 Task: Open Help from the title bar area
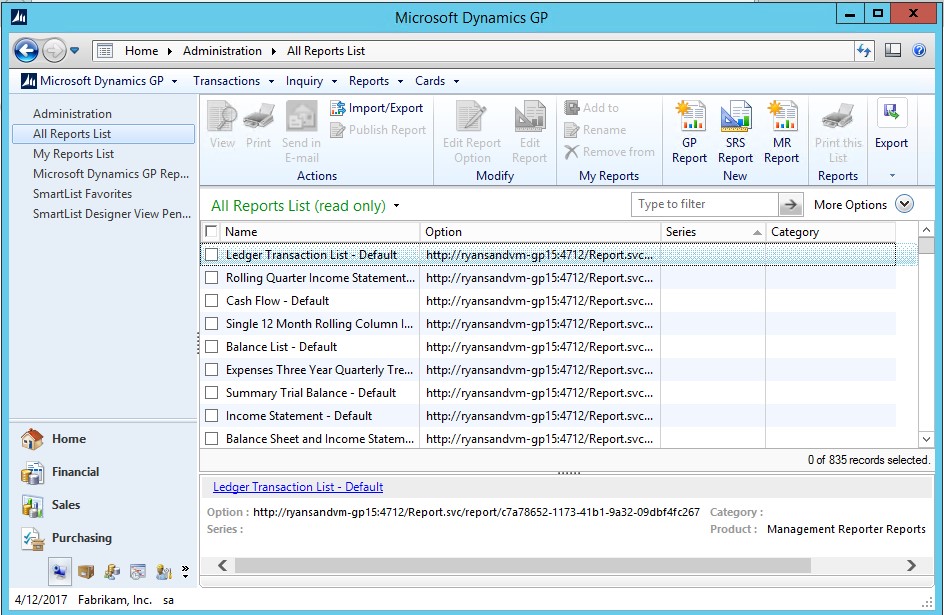click(921, 49)
